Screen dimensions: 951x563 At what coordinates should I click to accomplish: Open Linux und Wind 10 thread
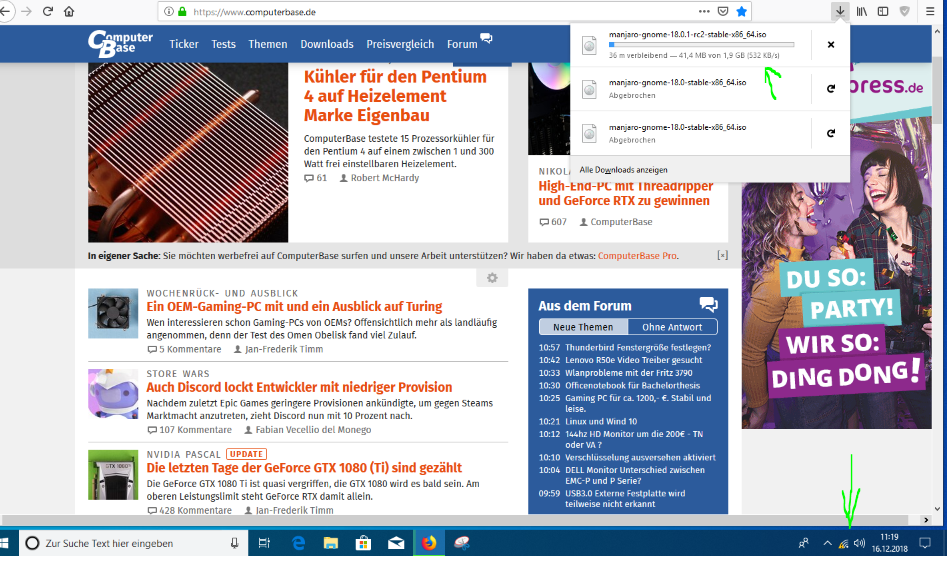coord(601,422)
